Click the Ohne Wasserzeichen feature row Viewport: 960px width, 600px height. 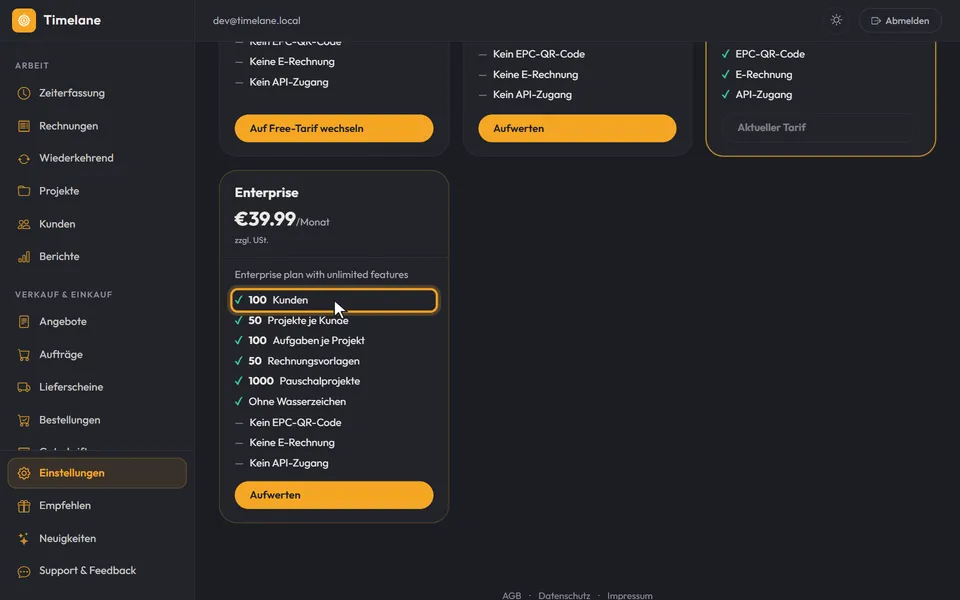[334, 402]
